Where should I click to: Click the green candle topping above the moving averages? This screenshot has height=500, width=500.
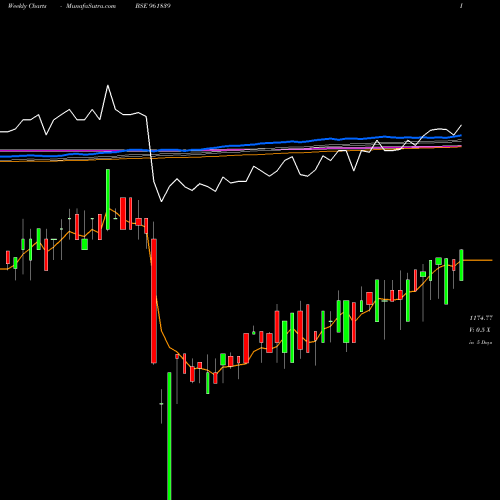(x=108, y=199)
